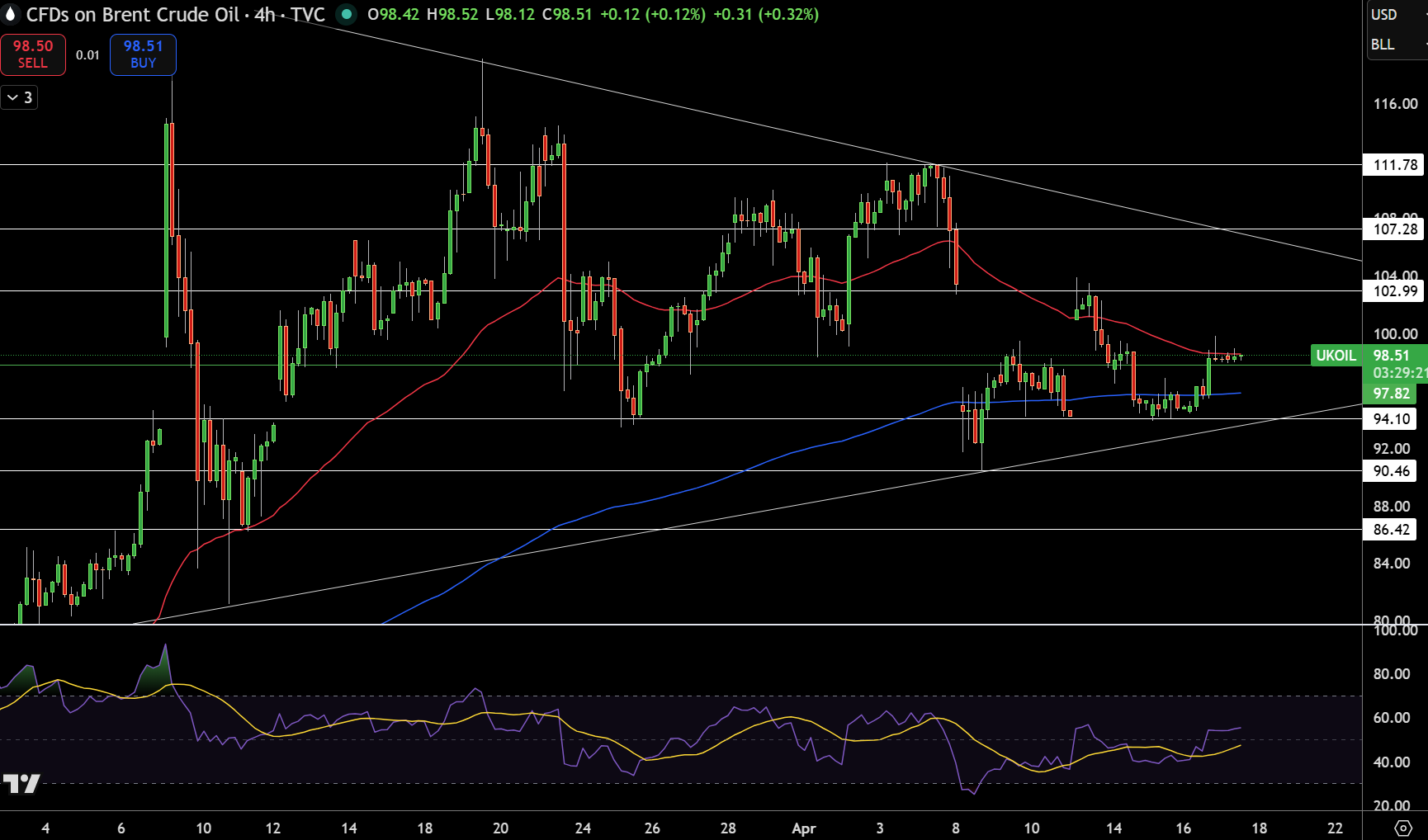Select the 94.10 horizontal line price label
Screen dimensions: 1428x840
click(x=1391, y=419)
